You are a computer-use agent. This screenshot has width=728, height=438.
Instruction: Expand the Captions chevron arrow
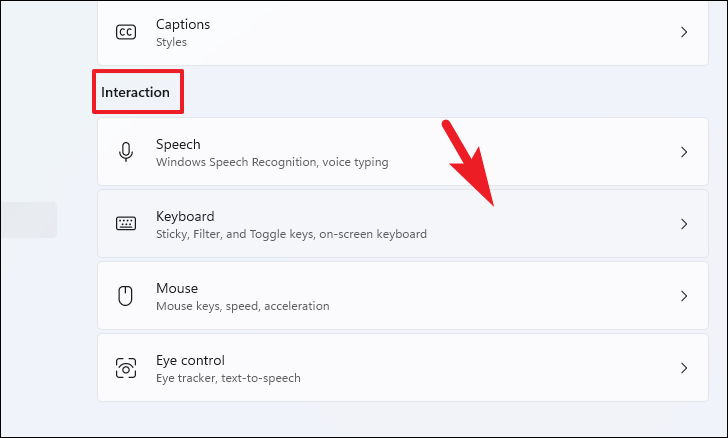click(684, 32)
